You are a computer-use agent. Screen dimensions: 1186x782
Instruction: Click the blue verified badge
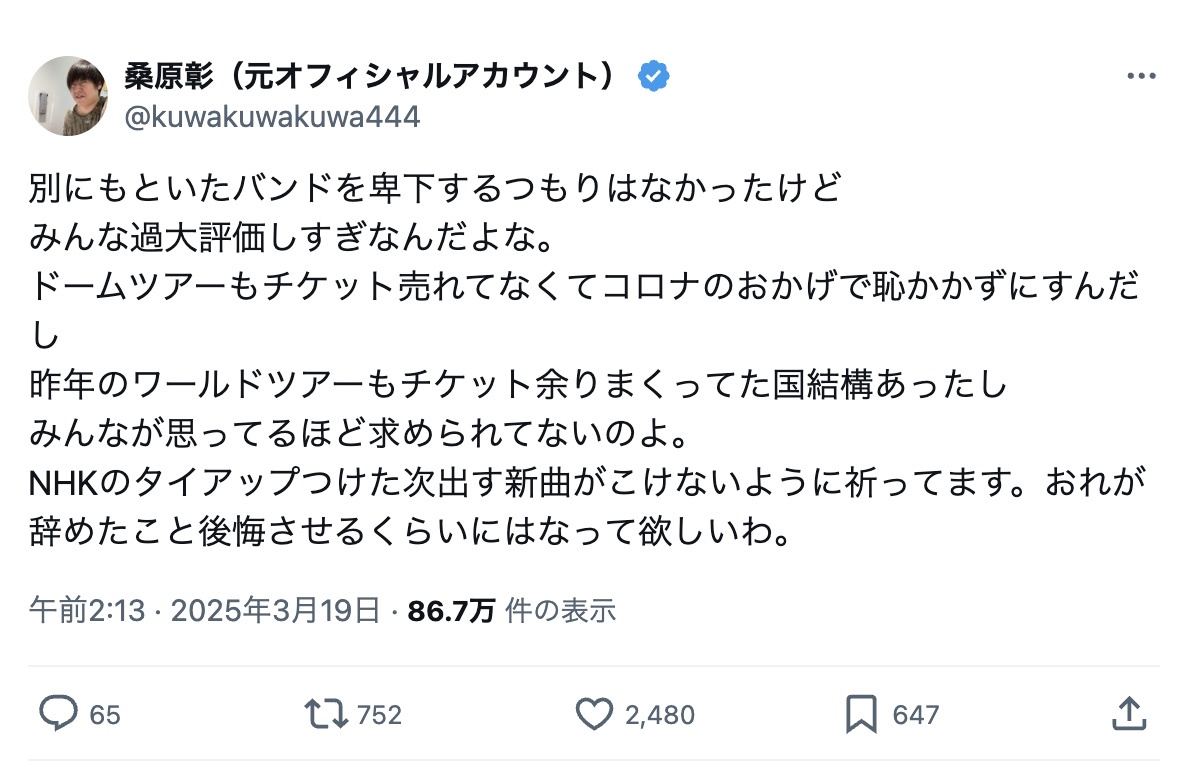click(x=655, y=76)
